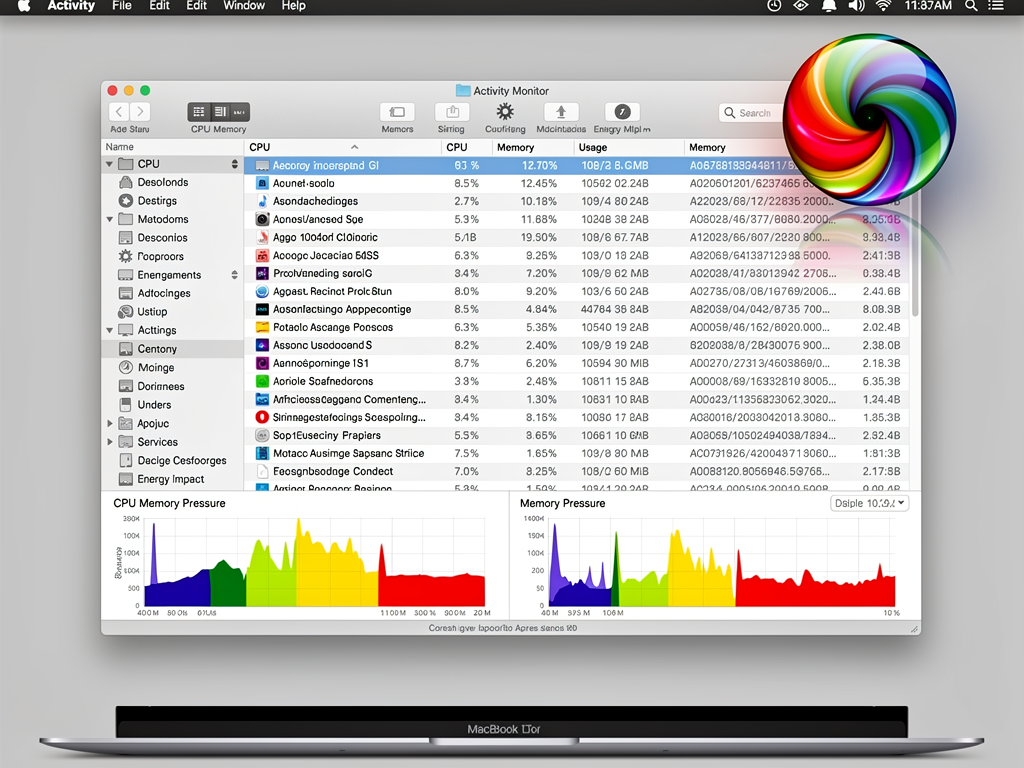Click the Mdcintadas upload arrow icon

pyautogui.click(x=561, y=112)
